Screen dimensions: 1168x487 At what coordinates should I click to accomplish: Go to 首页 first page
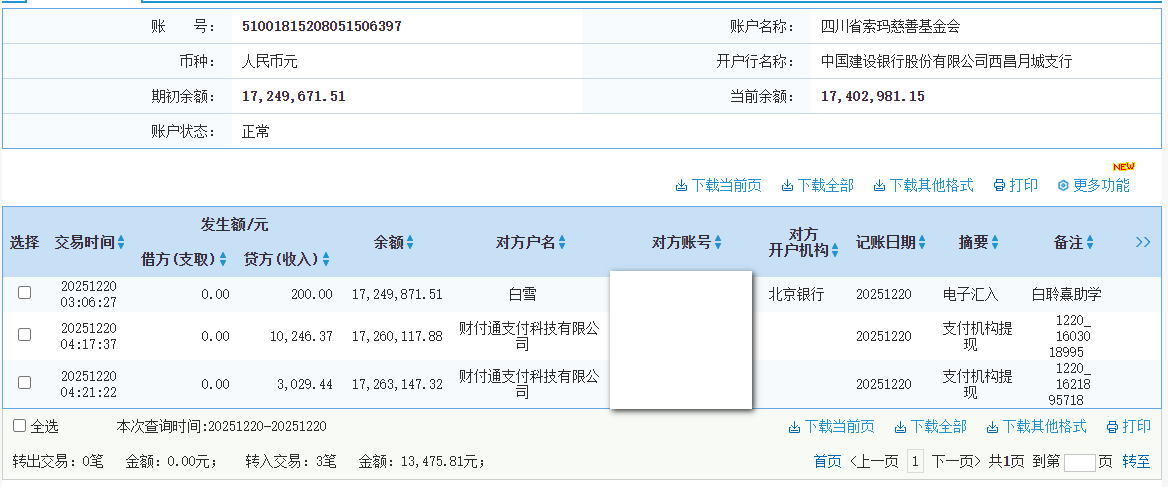[x=827, y=462]
